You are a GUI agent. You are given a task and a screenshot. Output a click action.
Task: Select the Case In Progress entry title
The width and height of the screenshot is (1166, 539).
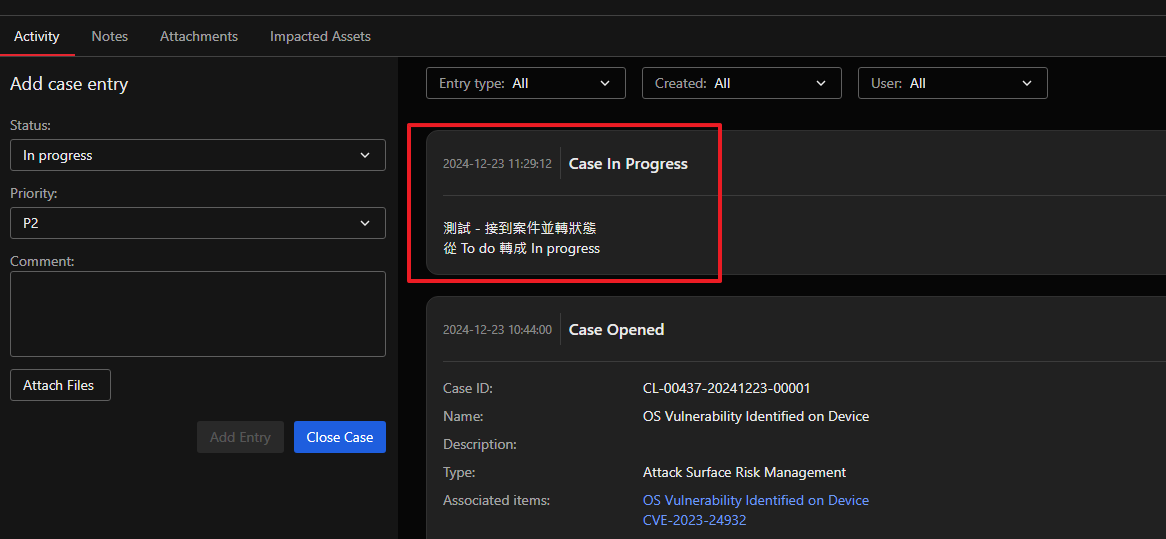point(628,164)
